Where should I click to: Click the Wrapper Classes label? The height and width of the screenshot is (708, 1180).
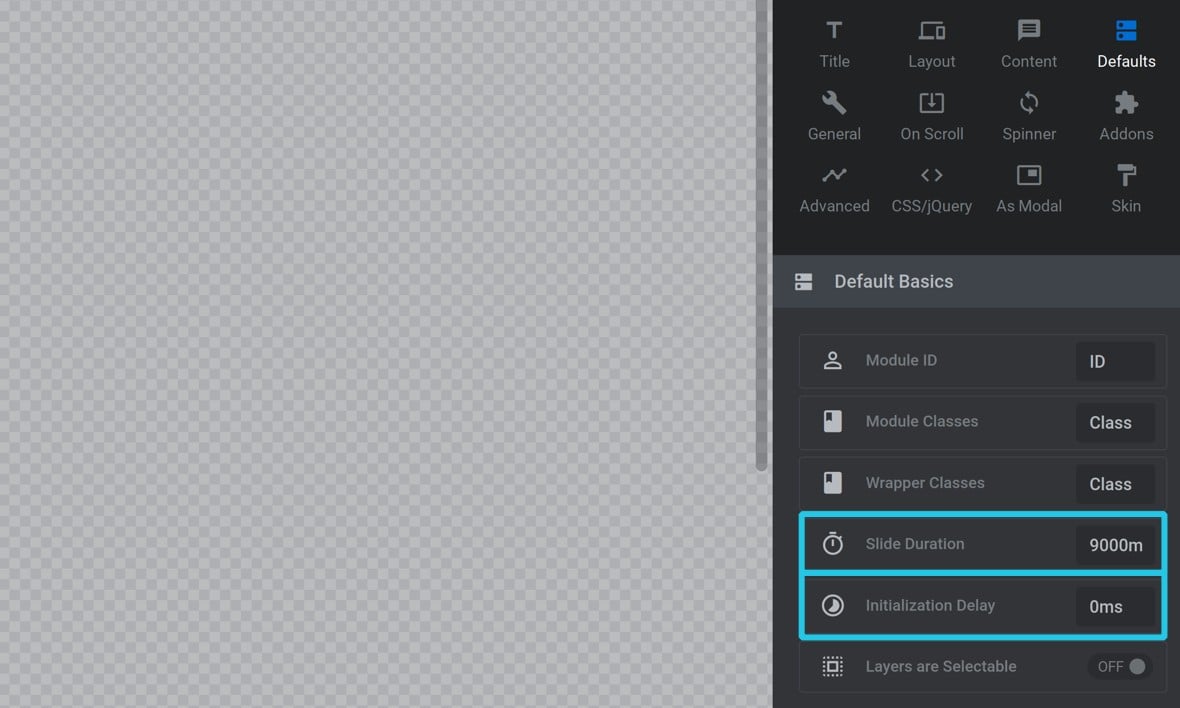(x=925, y=483)
